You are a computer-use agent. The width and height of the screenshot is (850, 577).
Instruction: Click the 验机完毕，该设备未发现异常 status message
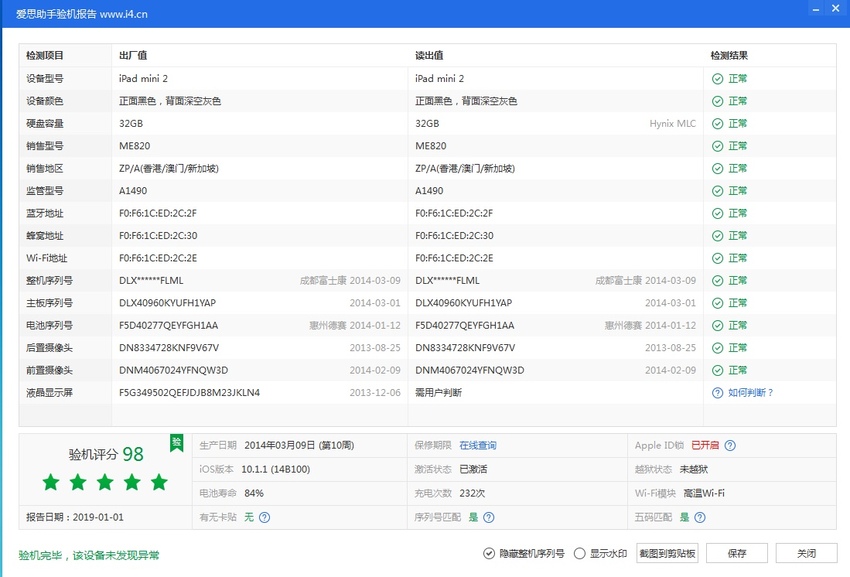[89, 555]
